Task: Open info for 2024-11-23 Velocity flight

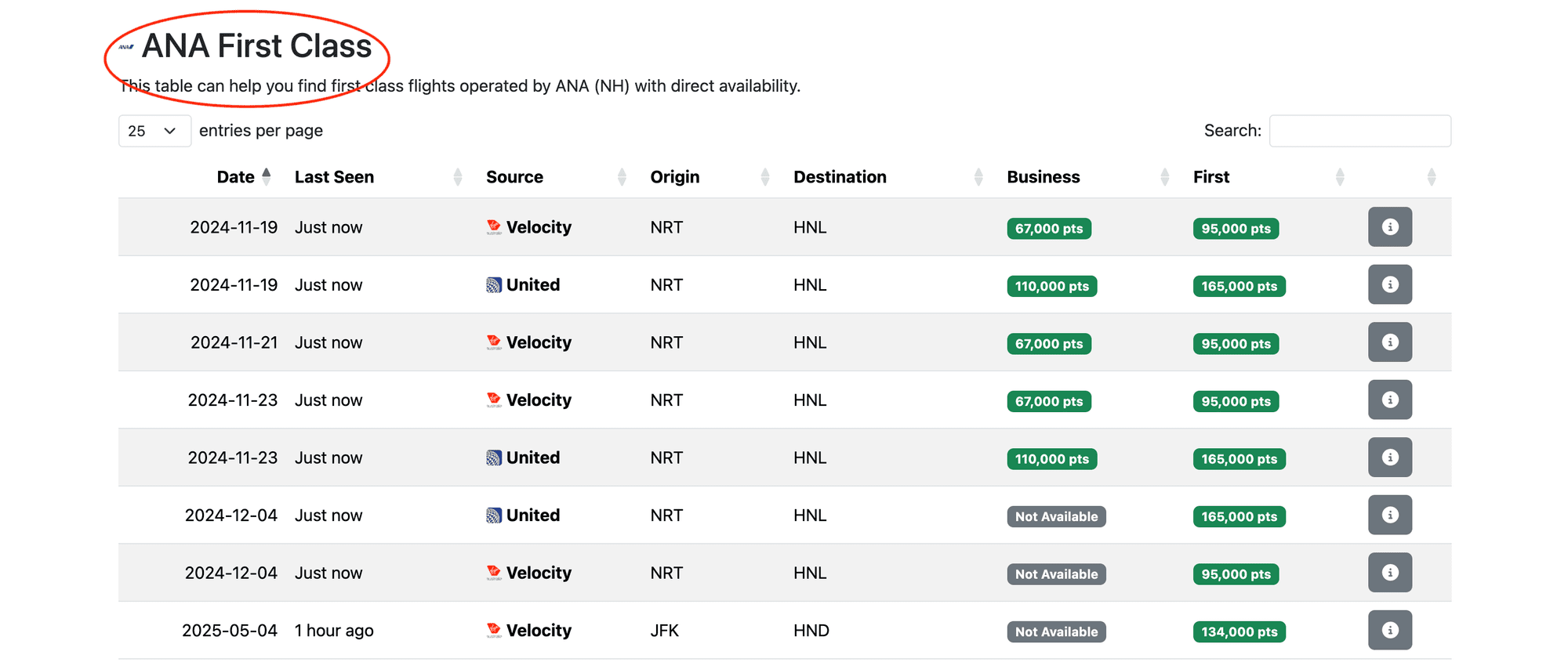Action: point(1389,400)
